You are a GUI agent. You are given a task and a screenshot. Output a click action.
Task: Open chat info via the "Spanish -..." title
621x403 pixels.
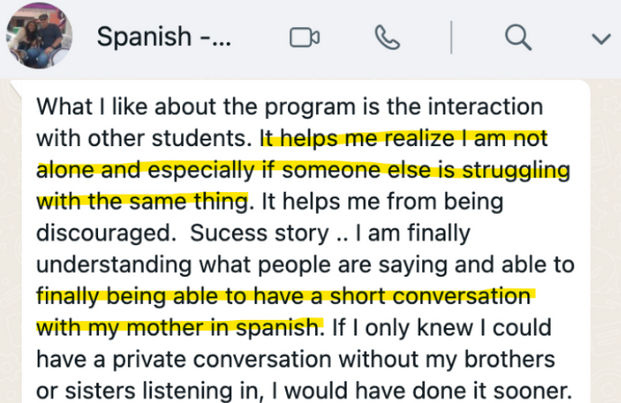pyautogui.click(x=164, y=36)
